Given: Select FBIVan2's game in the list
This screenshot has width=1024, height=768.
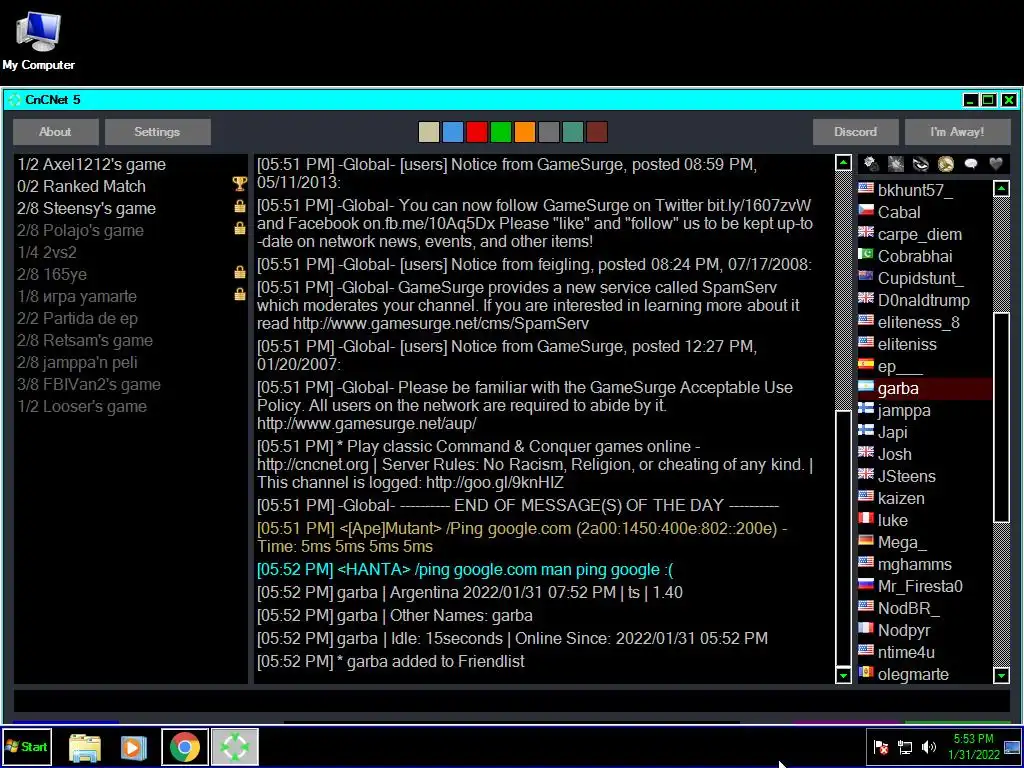Looking at the screenshot, I should (x=131, y=384).
